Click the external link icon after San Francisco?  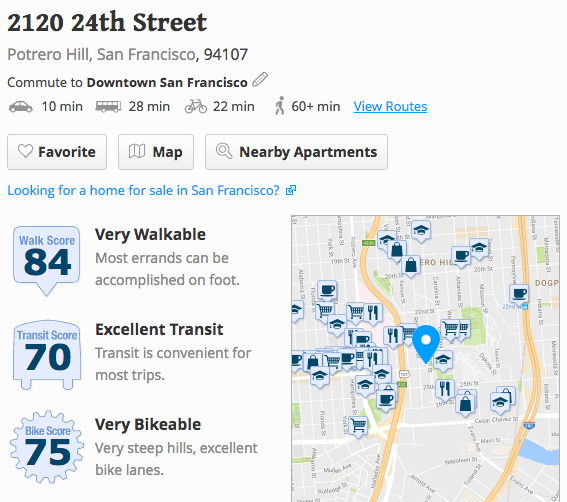coord(291,190)
